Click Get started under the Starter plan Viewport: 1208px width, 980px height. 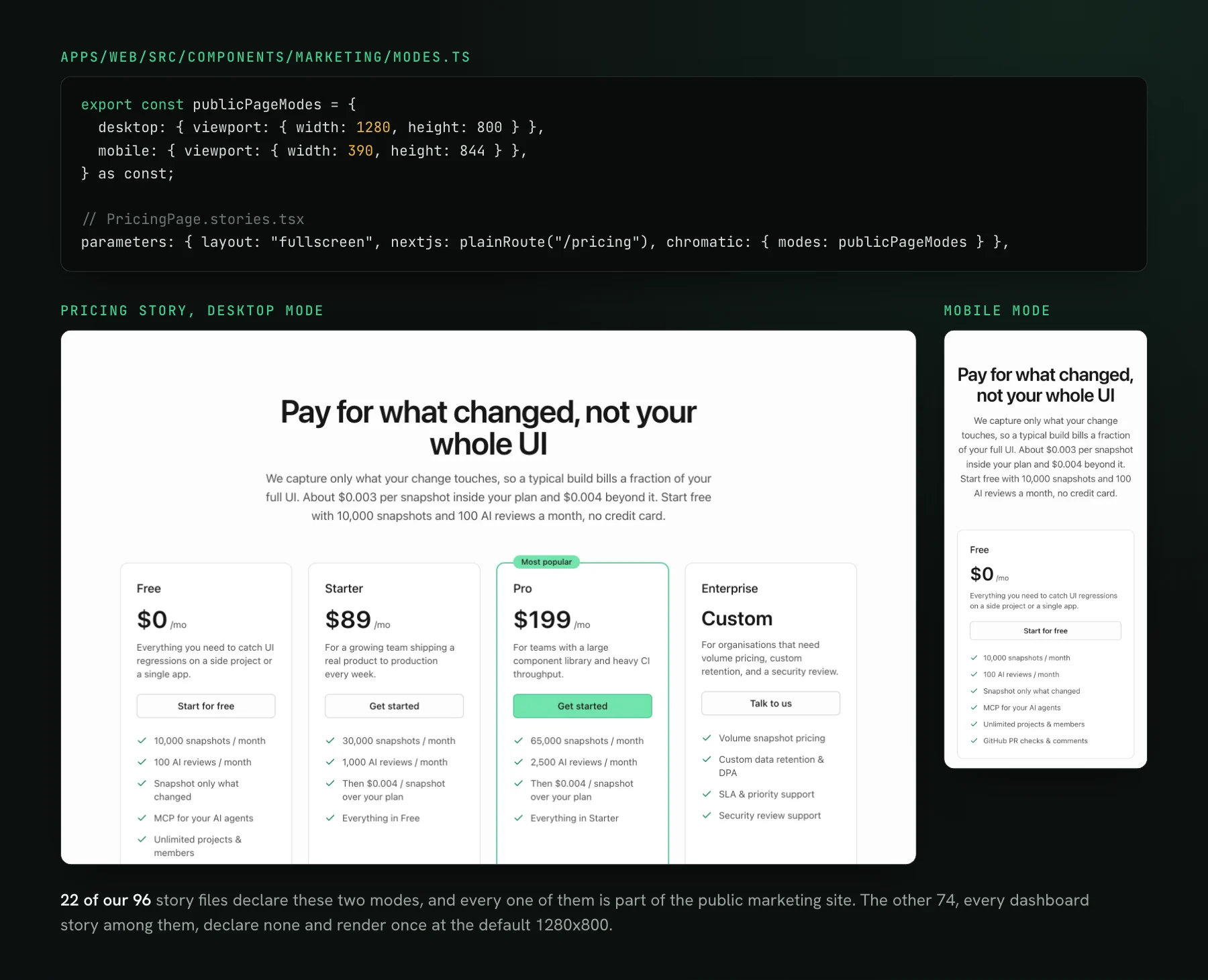394,706
